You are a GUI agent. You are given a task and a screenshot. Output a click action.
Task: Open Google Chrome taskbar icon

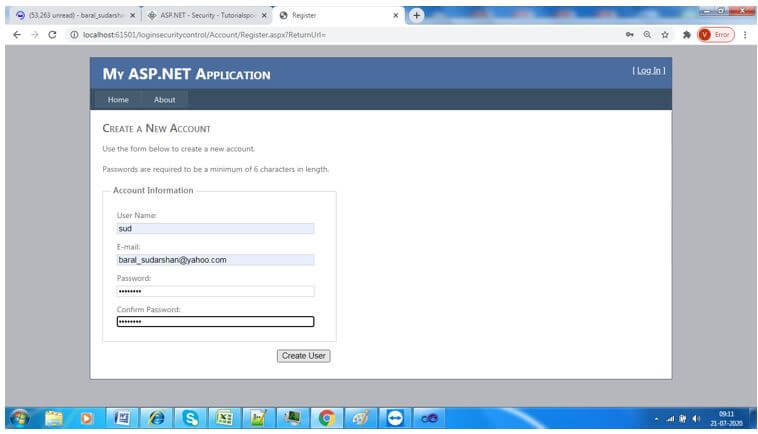326,418
